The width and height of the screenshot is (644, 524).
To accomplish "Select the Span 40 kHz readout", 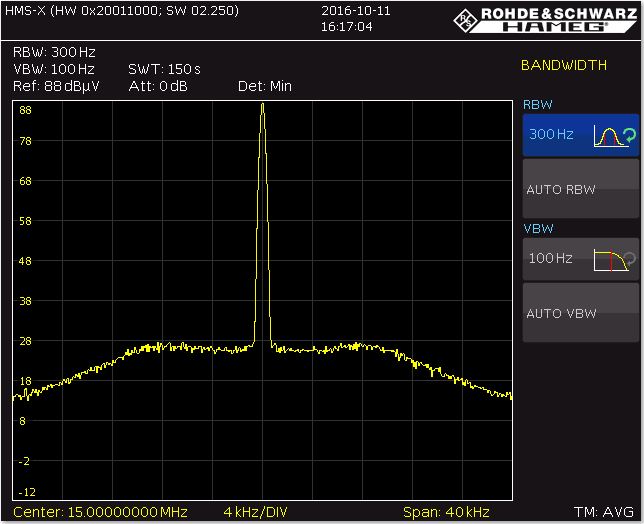I will tap(446, 512).
